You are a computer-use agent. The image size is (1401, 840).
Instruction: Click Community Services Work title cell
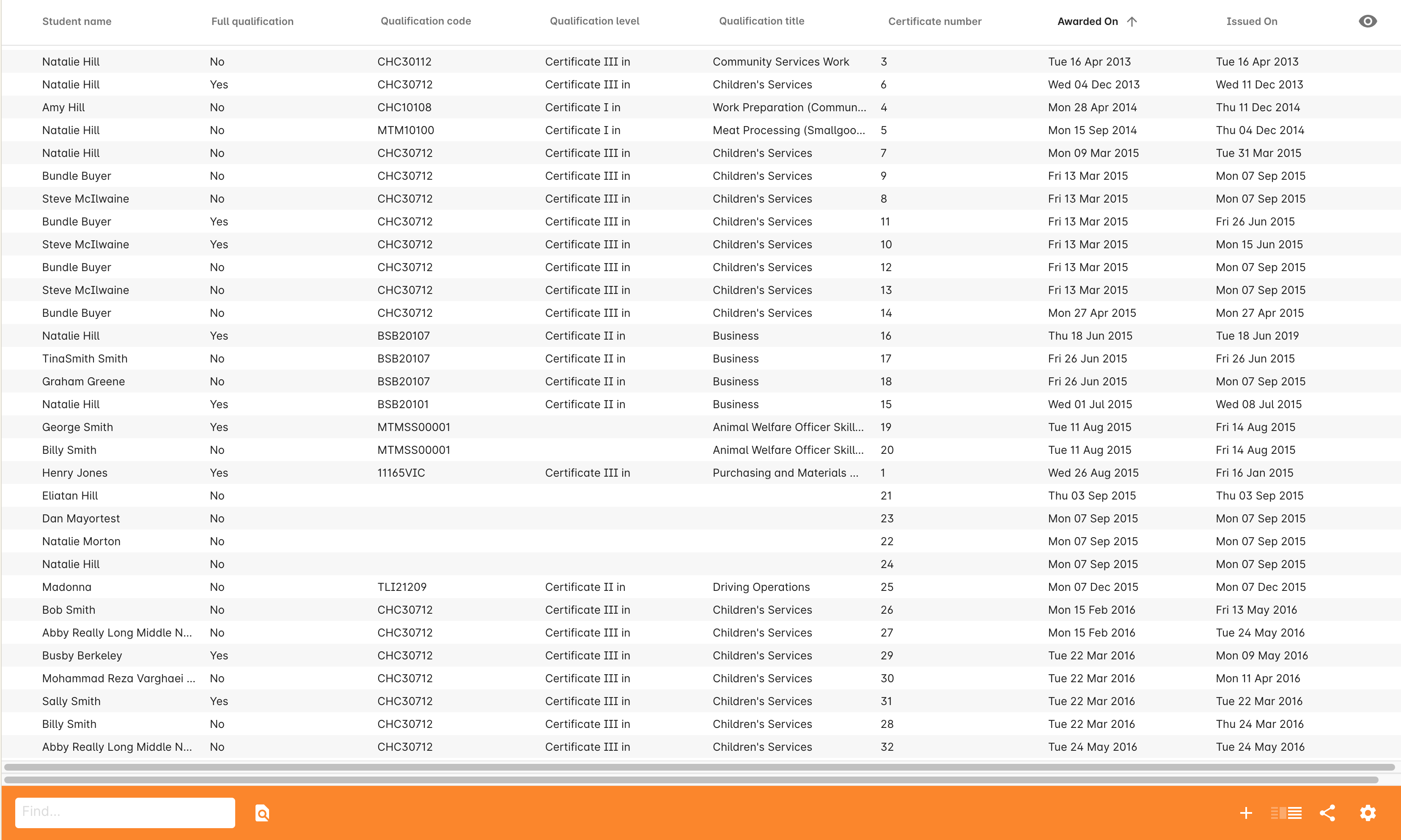point(780,62)
